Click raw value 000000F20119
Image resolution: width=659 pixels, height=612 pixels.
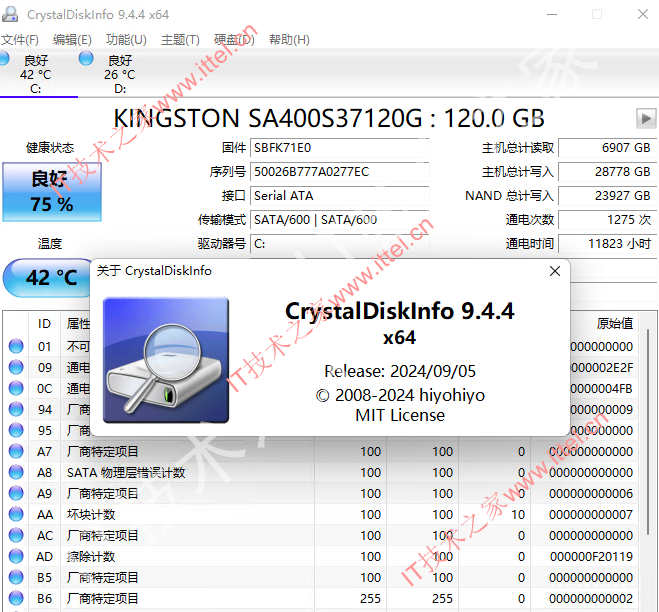click(x=591, y=557)
